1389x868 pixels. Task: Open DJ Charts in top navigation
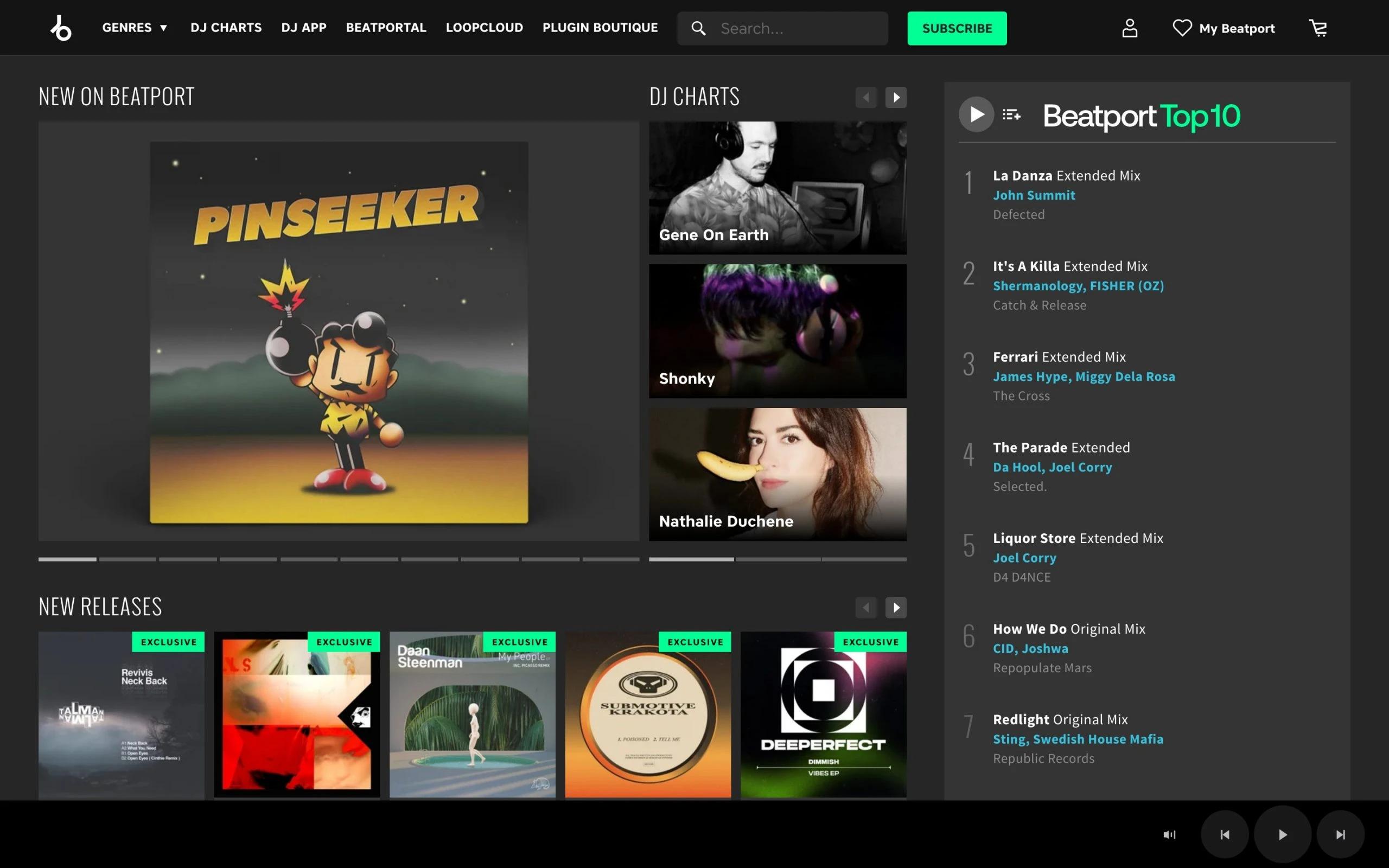pyautogui.click(x=226, y=28)
